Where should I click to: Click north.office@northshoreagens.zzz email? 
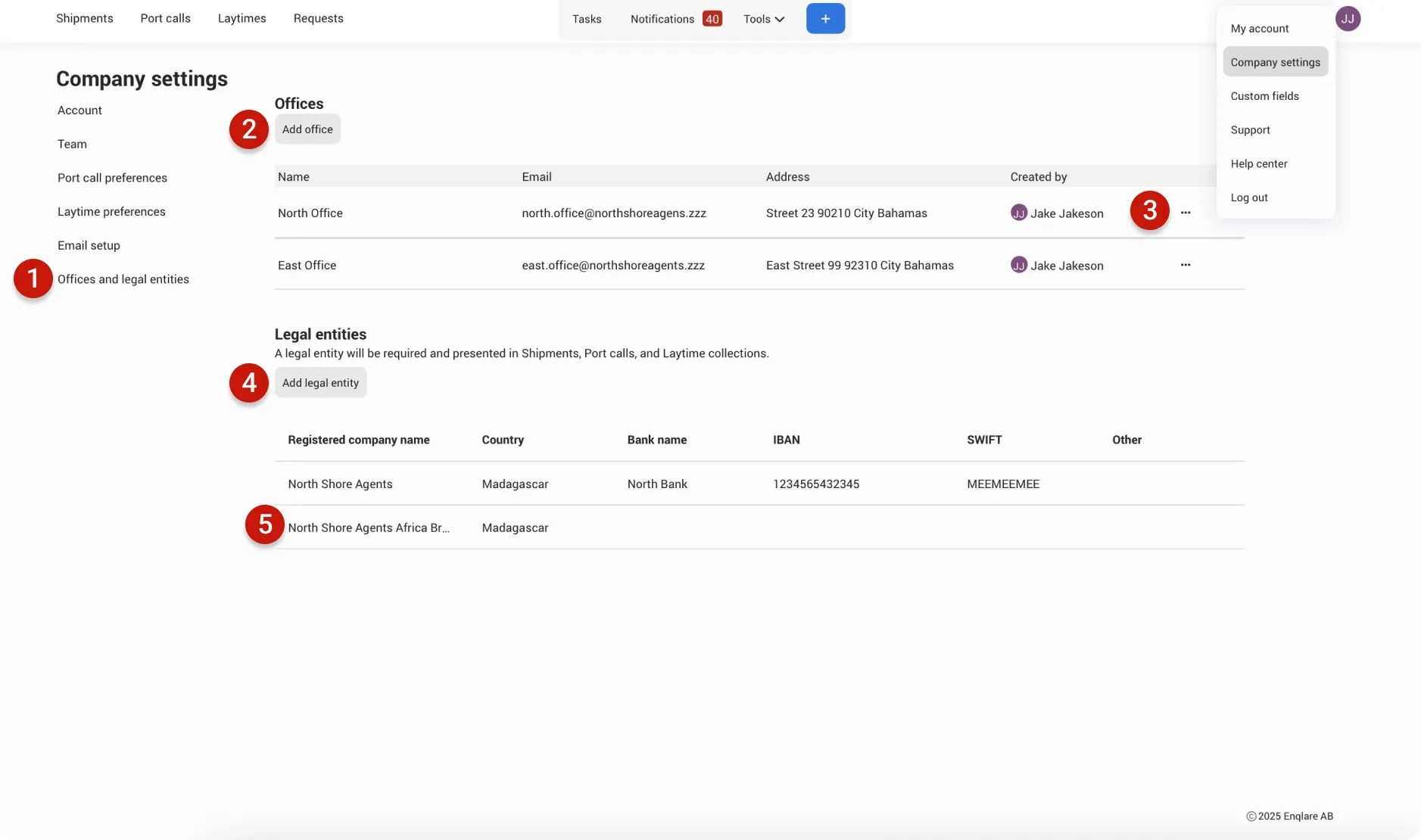[x=614, y=213]
